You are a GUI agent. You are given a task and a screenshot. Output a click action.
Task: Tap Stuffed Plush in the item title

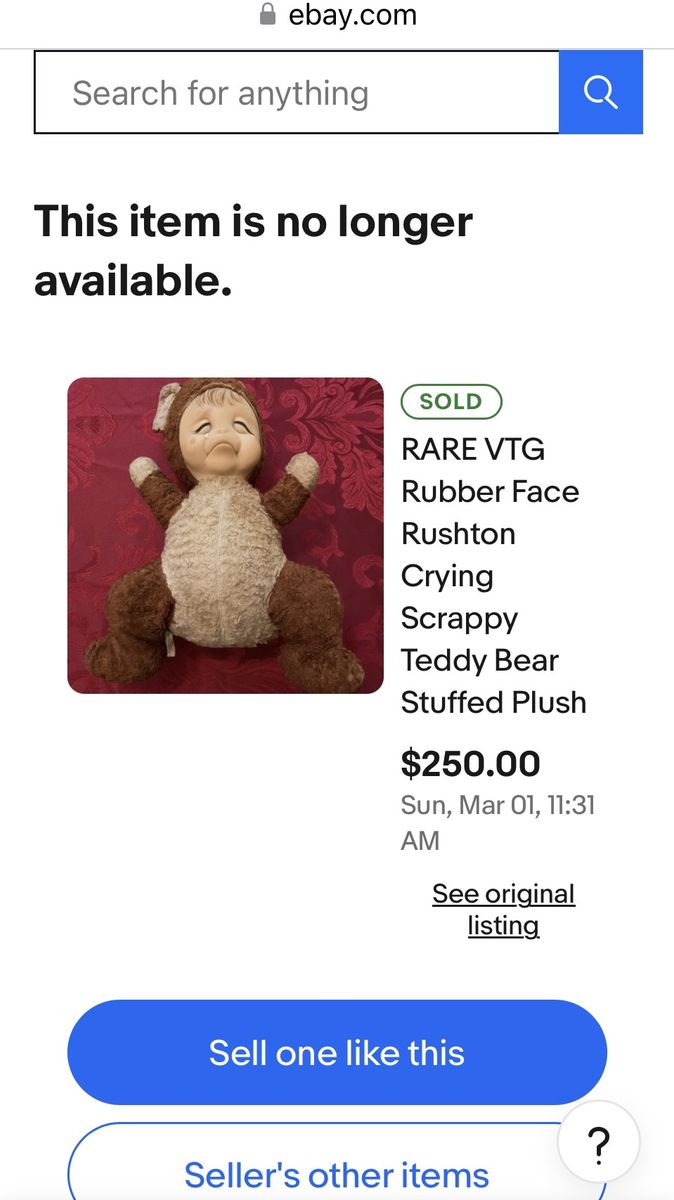tap(493, 702)
